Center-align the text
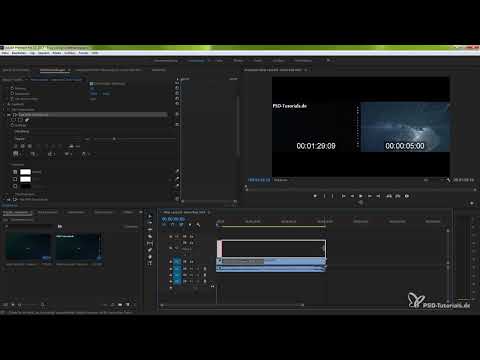 click(x=23, y=146)
